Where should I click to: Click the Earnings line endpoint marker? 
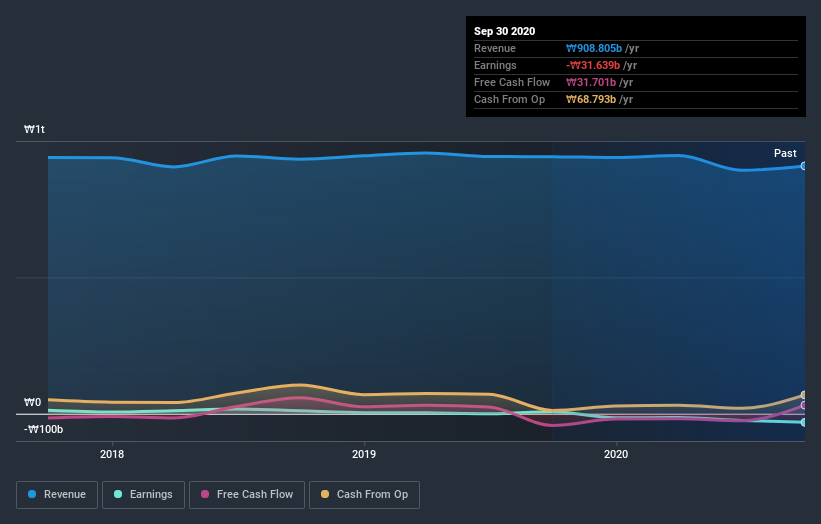[804, 422]
